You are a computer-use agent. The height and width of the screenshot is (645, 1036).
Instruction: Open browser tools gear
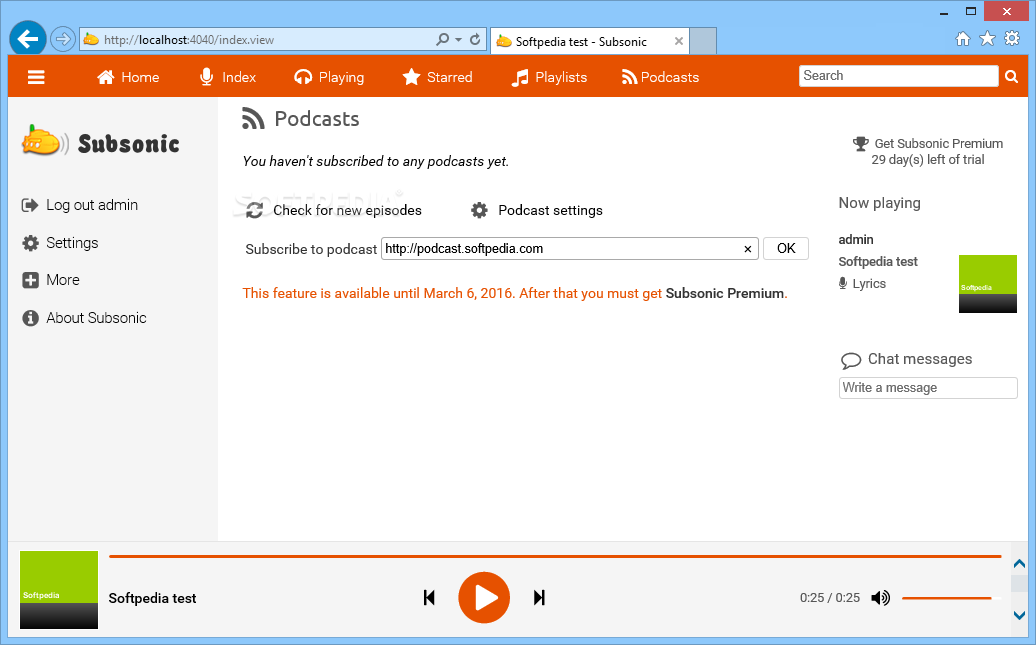1012,38
